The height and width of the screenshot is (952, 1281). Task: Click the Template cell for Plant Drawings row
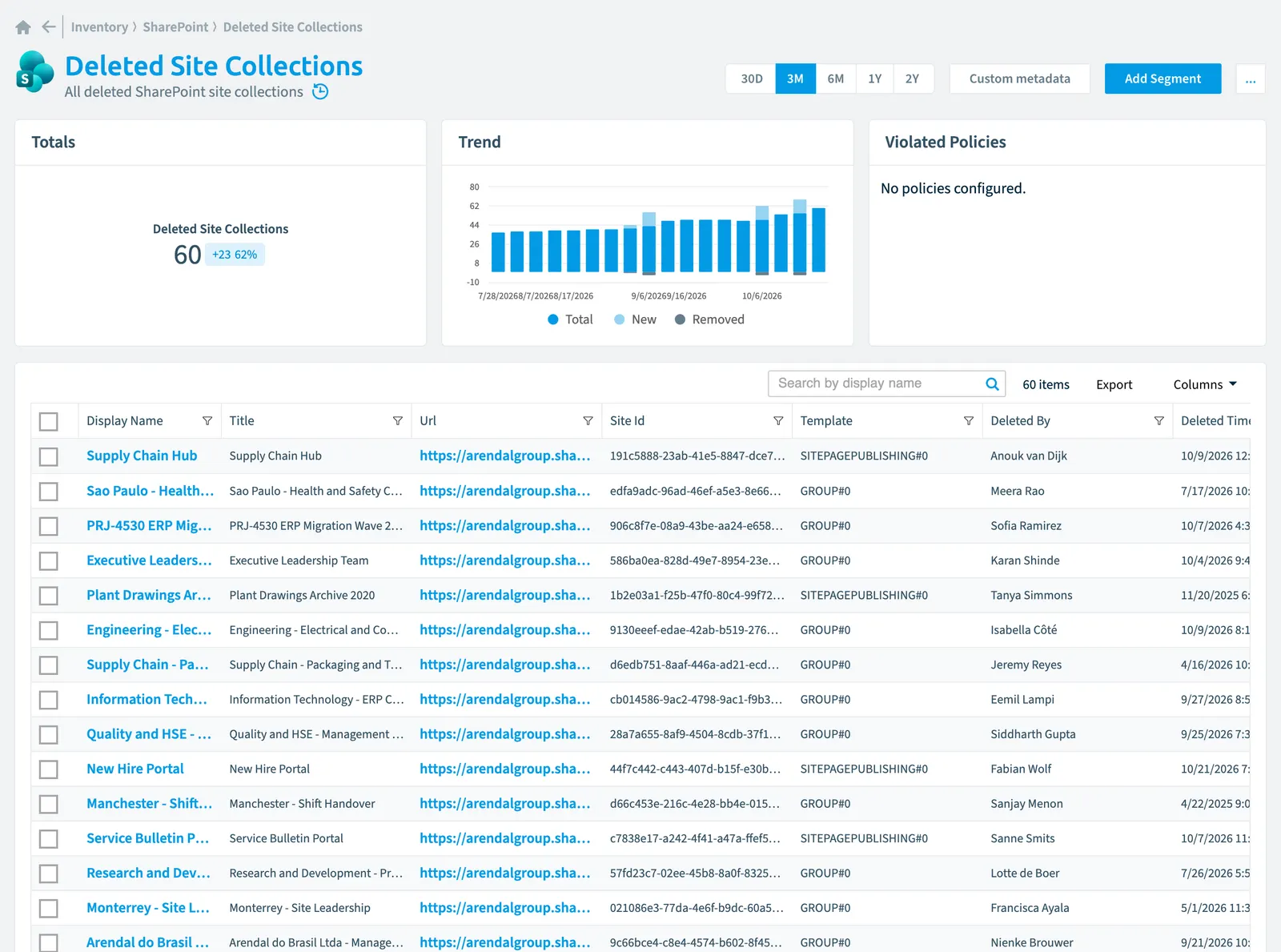[x=864, y=595]
